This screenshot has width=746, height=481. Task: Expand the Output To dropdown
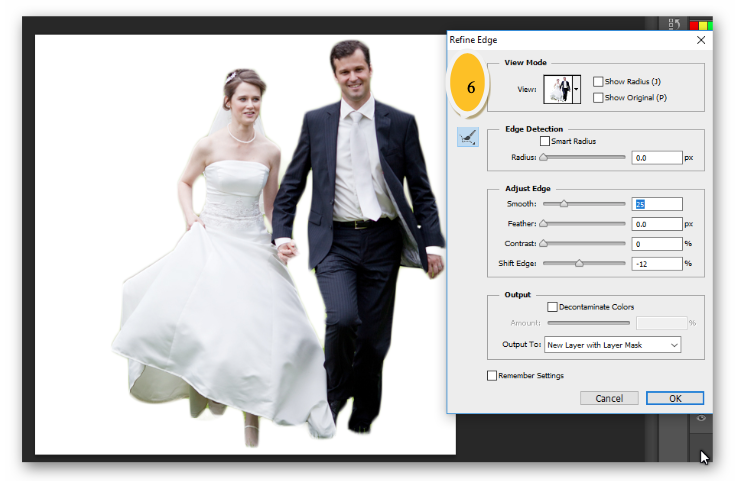(612, 345)
